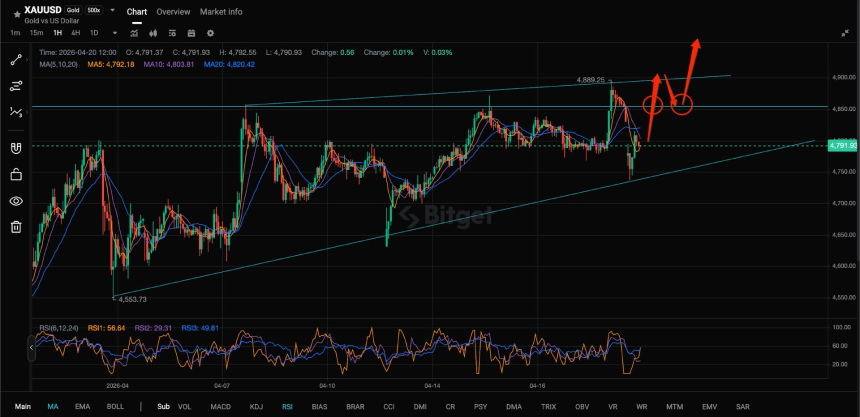Open the more timeframes dropdown arrow

coord(115,33)
